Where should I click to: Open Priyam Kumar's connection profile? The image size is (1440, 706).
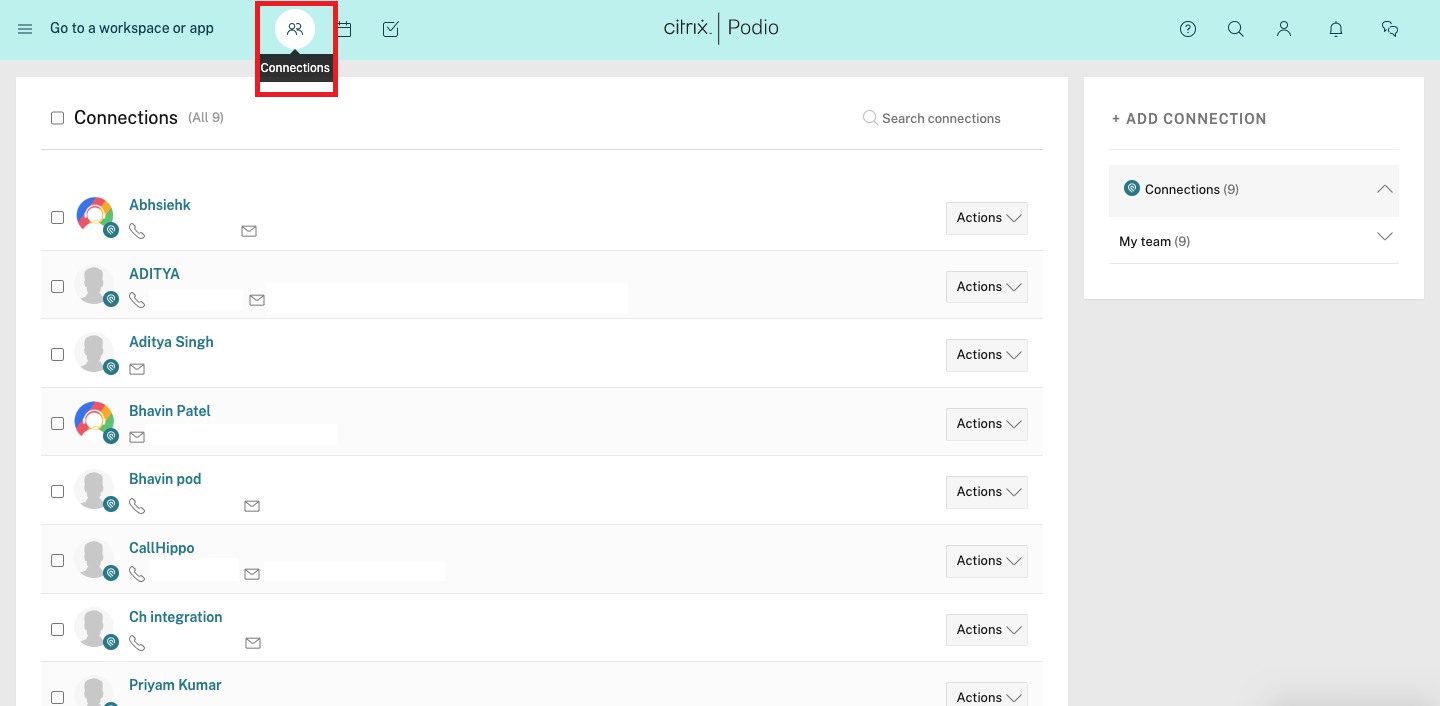click(175, 685)
